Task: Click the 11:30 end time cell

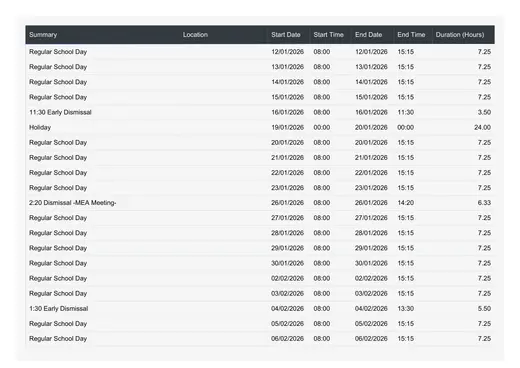Action: [x=406, y=112]
